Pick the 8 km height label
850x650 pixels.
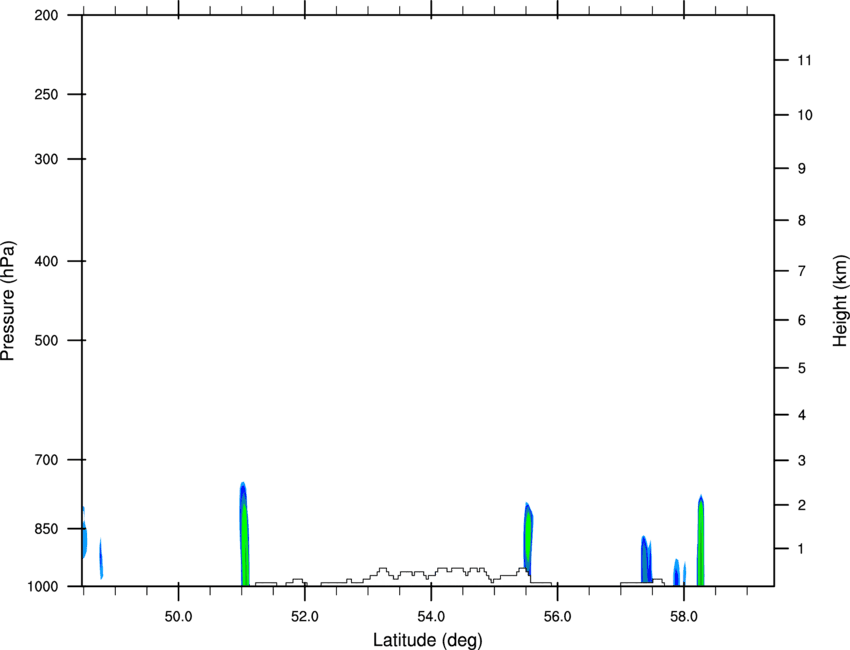[x=802, y=221]
